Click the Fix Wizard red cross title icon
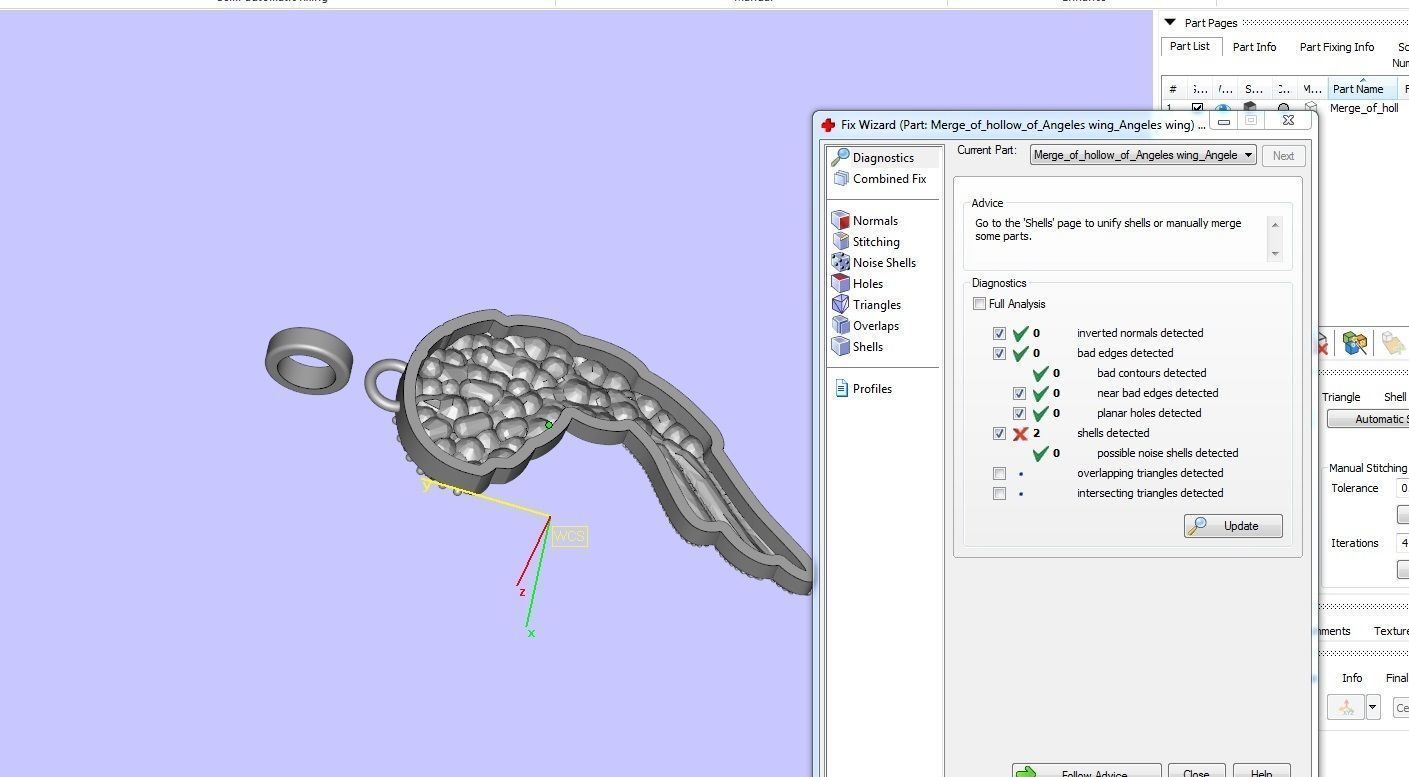This screenshot has height=777, width=1409. click(827, 125)
